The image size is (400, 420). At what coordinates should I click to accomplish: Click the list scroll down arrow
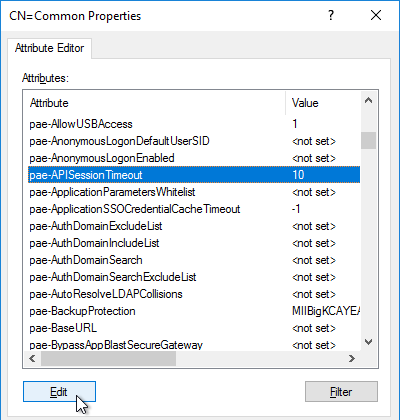pos(368,342)
